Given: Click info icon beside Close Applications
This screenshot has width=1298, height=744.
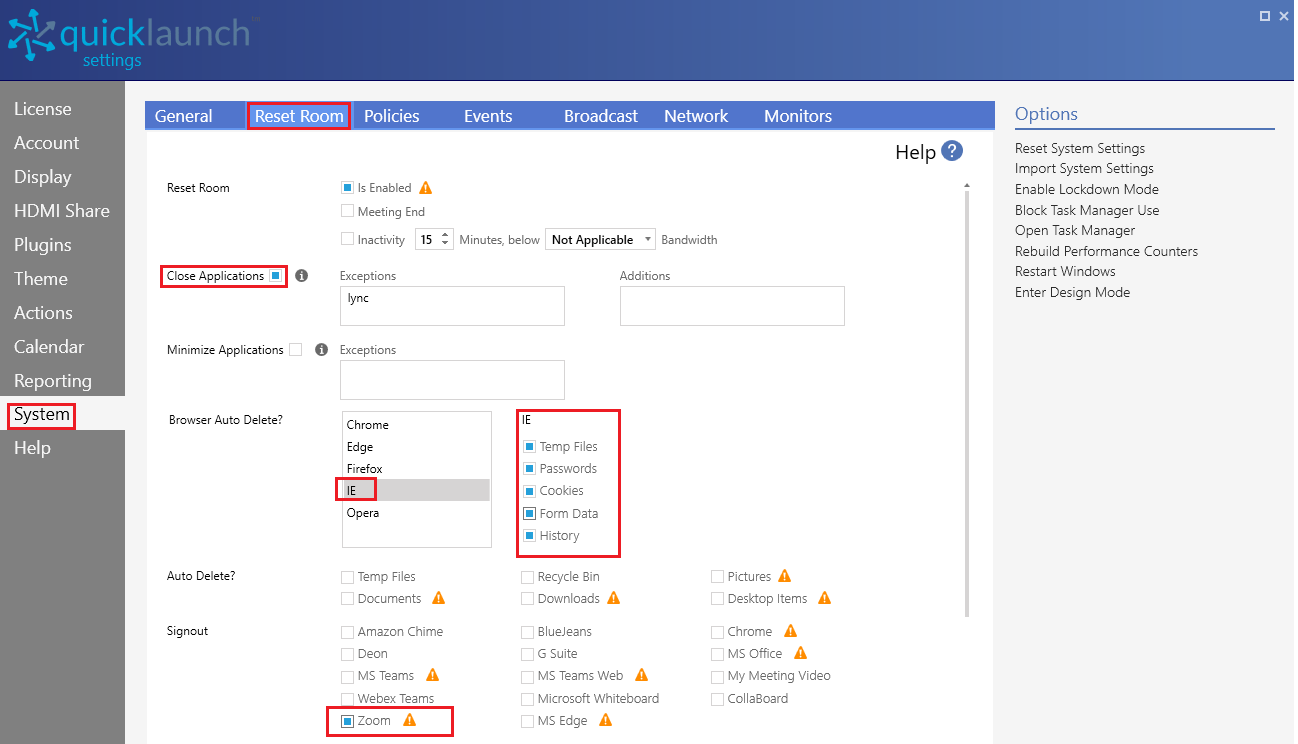Looking at the screenshot, I should 301,276.
